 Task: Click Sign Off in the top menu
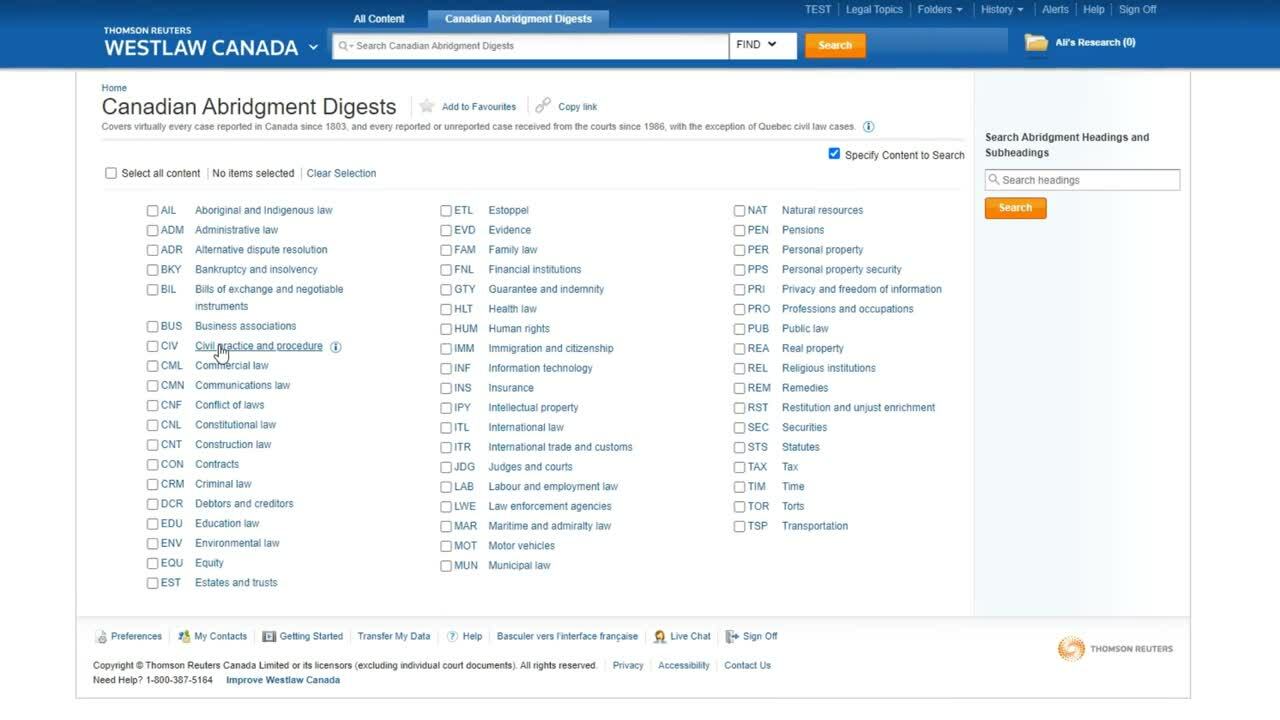(x=1137, y=9)
